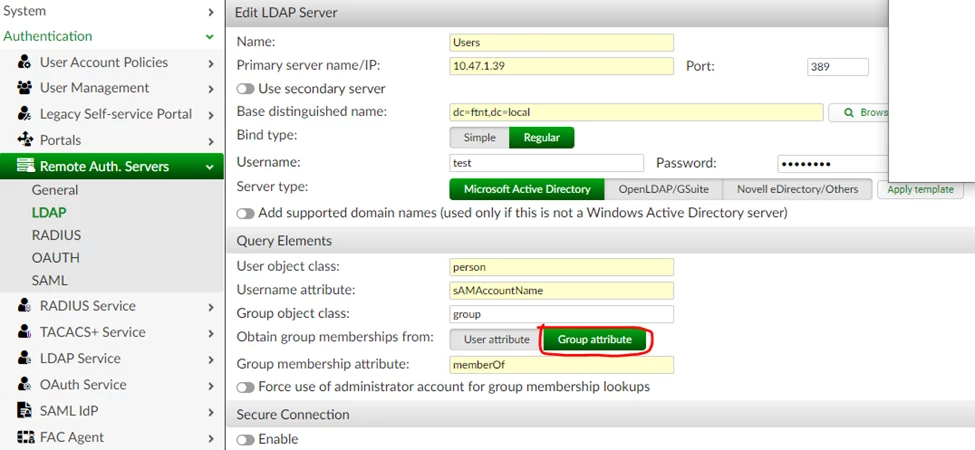Click the Username field containing test

547,163
